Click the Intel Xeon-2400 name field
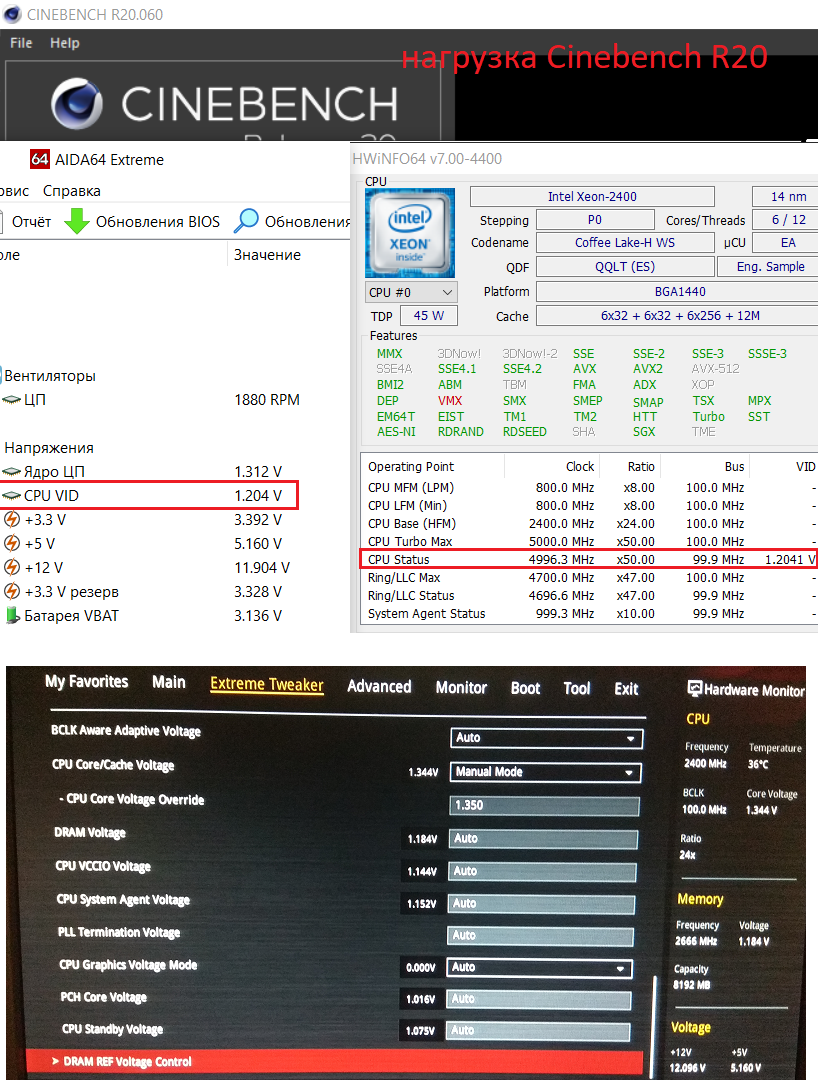The image size is (818, 1086). 592,197
